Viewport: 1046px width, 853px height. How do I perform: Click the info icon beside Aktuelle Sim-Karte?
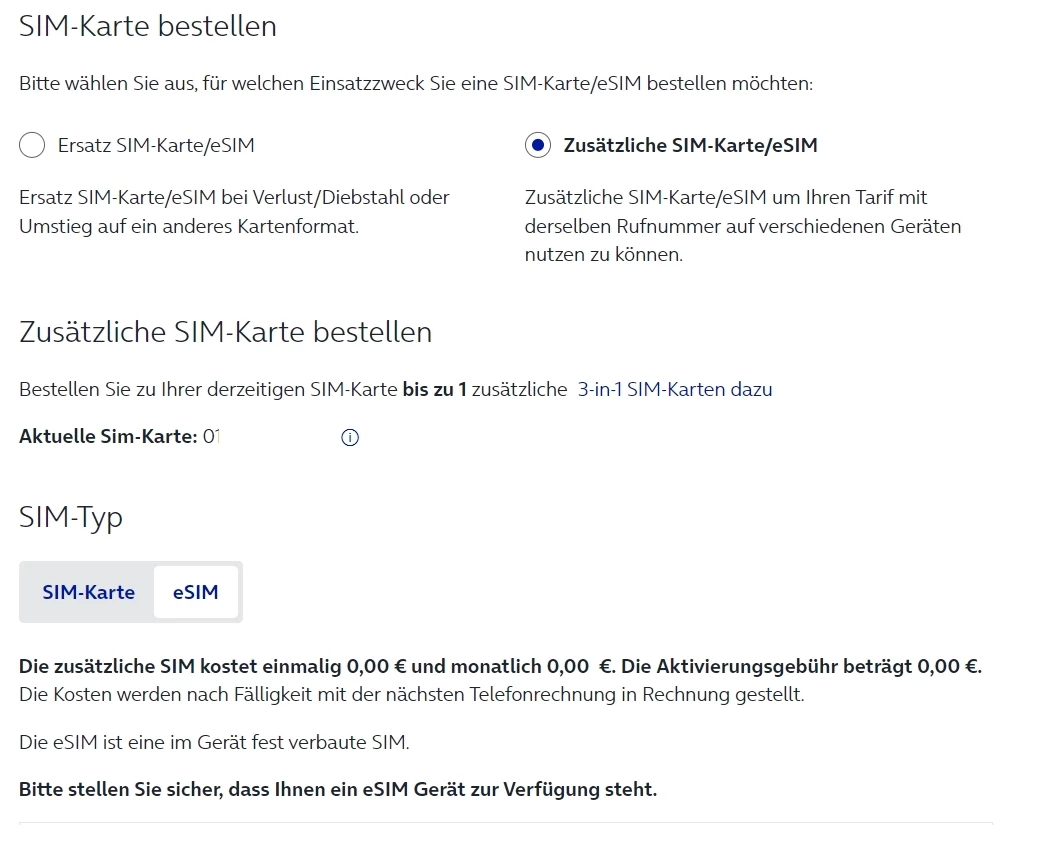(350, 438)
